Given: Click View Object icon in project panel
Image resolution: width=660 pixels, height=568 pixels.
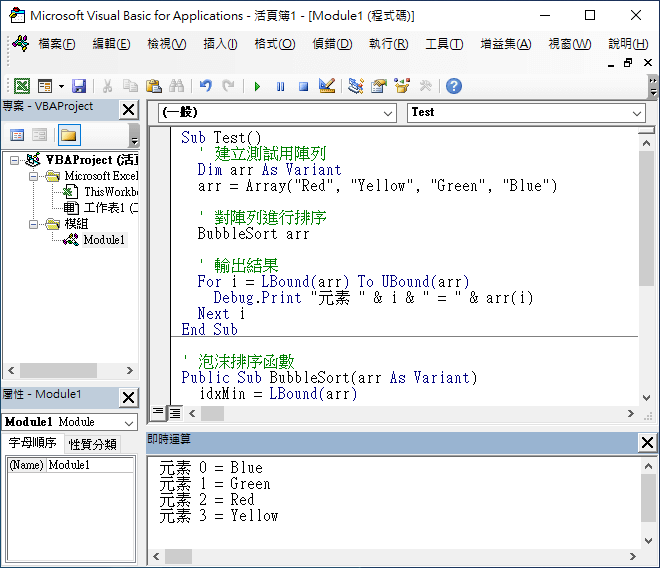Looking at the screenshot, I should (x=40, y=135).
